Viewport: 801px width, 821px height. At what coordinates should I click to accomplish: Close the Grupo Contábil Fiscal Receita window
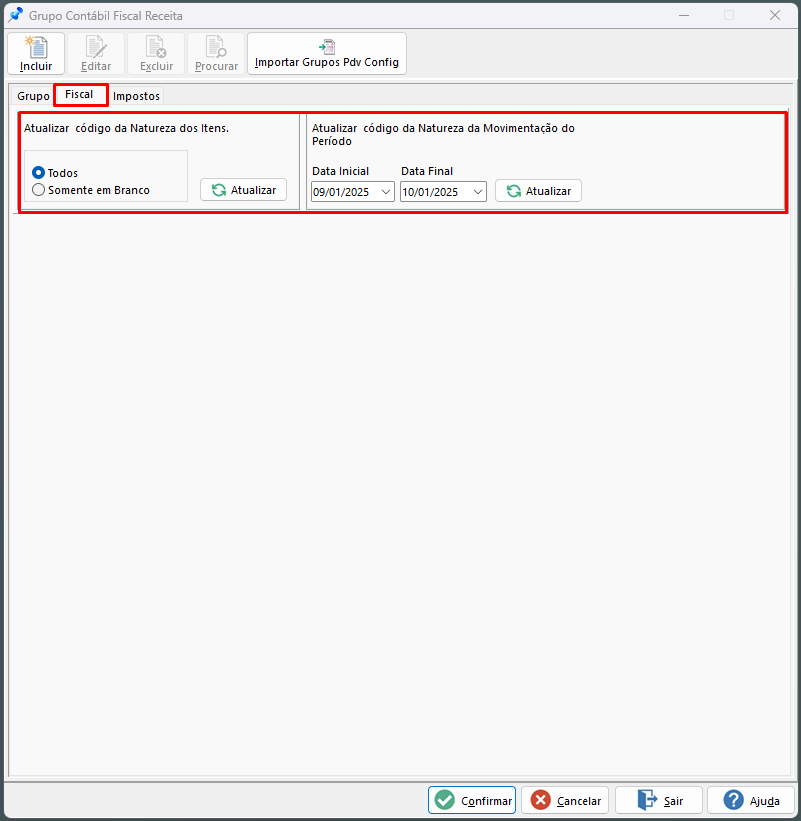775,15
